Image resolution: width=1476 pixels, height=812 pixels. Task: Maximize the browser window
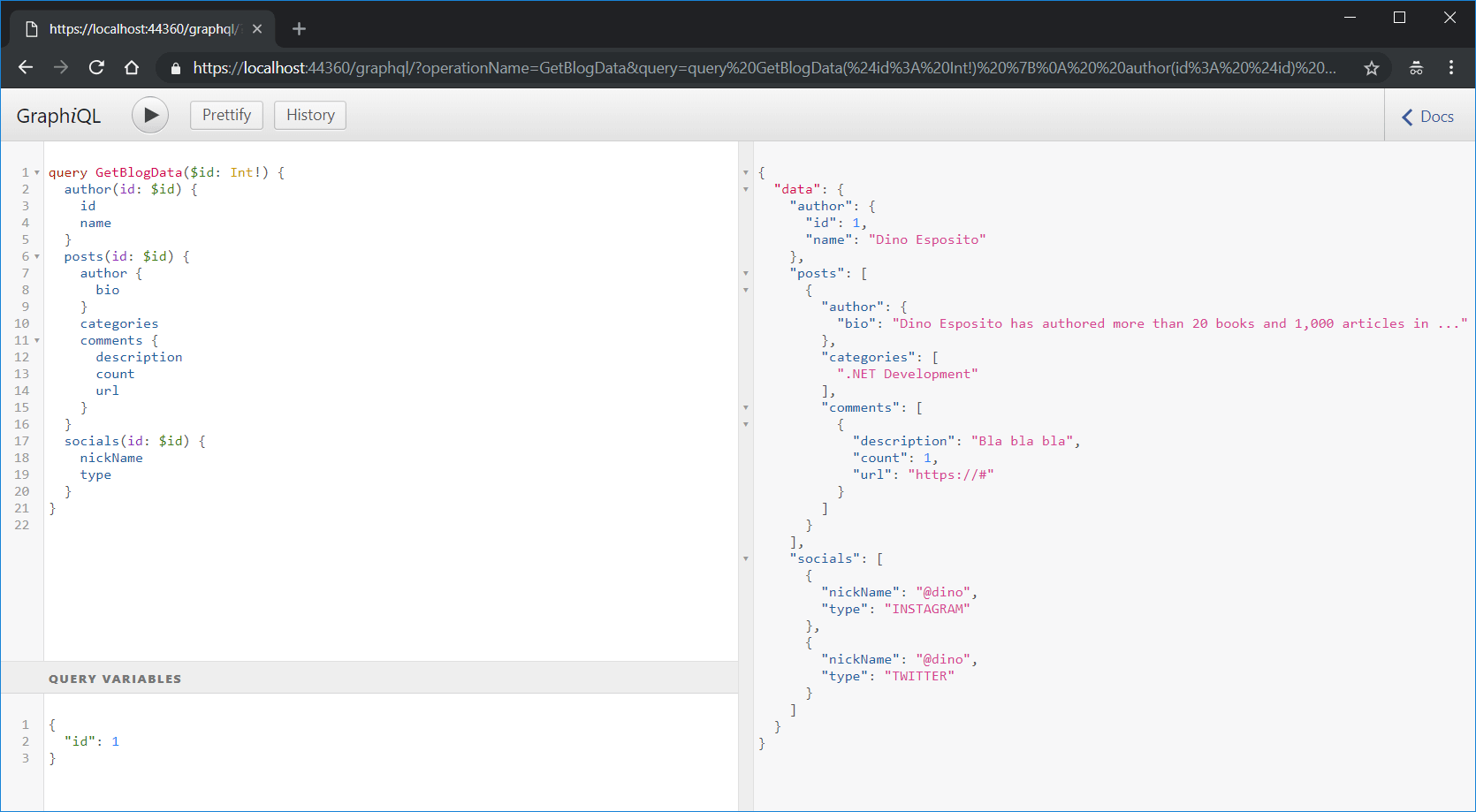click(x=1399, y=18)
